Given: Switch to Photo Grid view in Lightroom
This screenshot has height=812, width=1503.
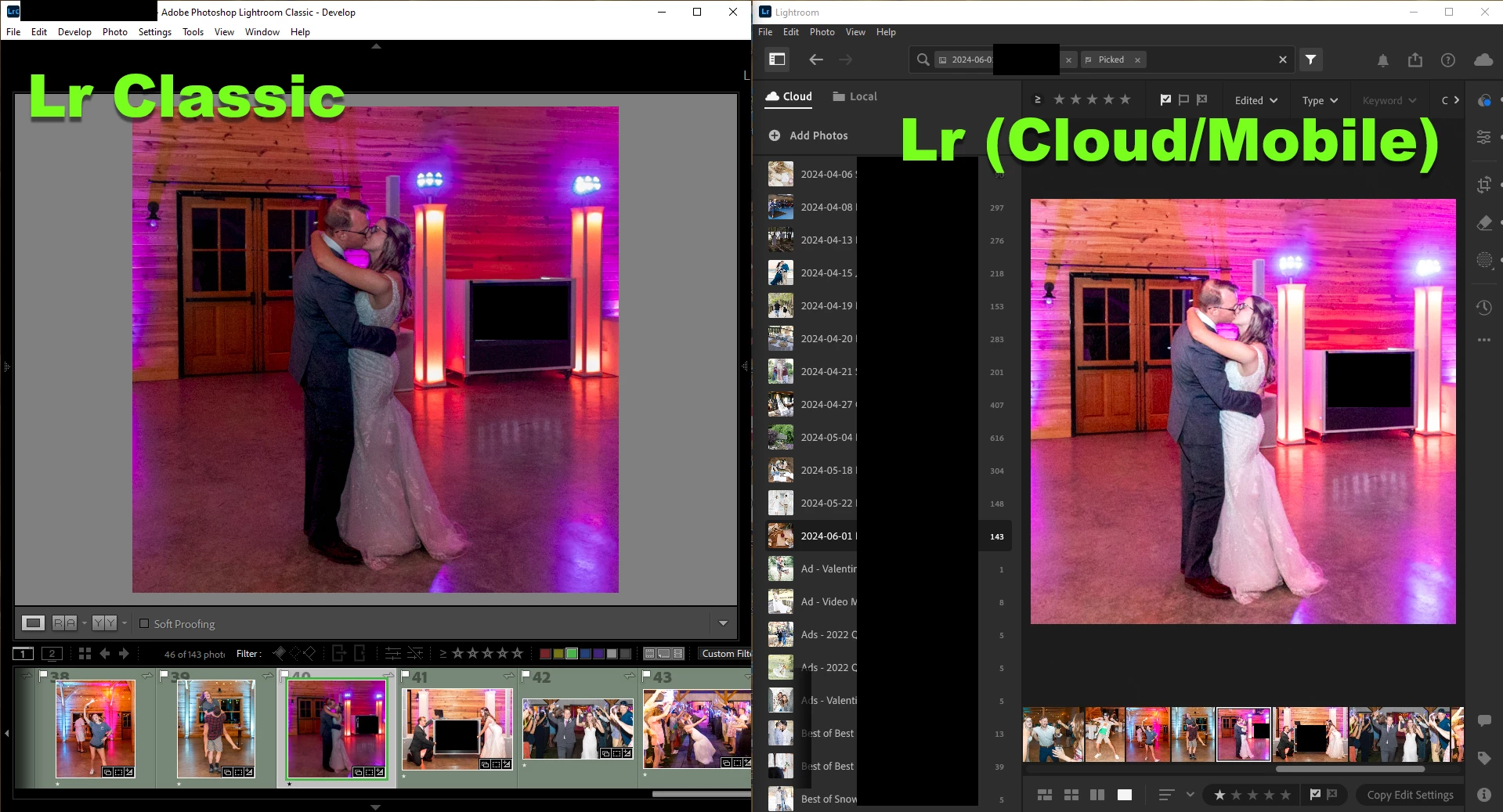Looking at the screenshot, I should 1044,795.
